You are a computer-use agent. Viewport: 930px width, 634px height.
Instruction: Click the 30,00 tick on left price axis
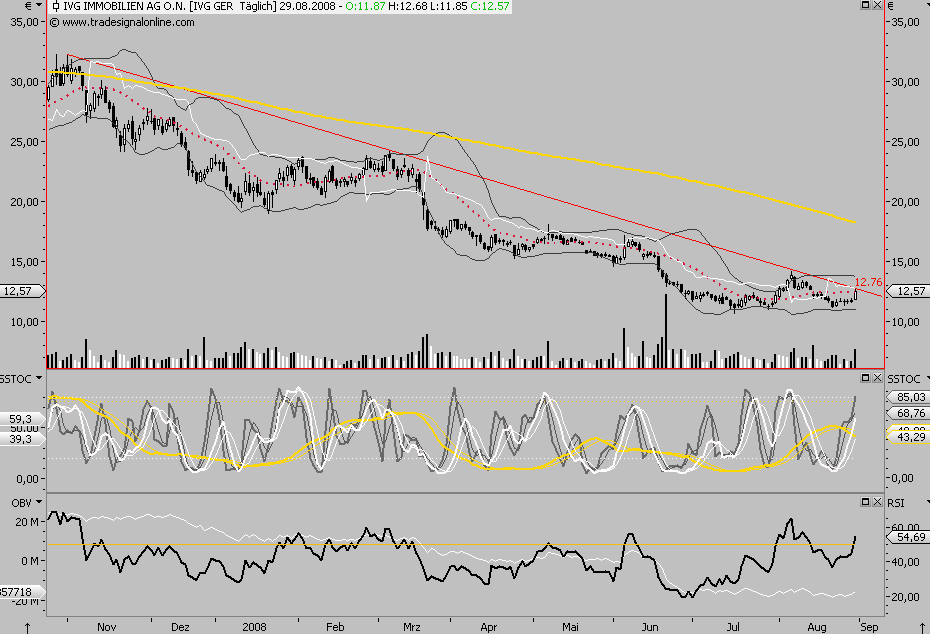pos(24,82)
